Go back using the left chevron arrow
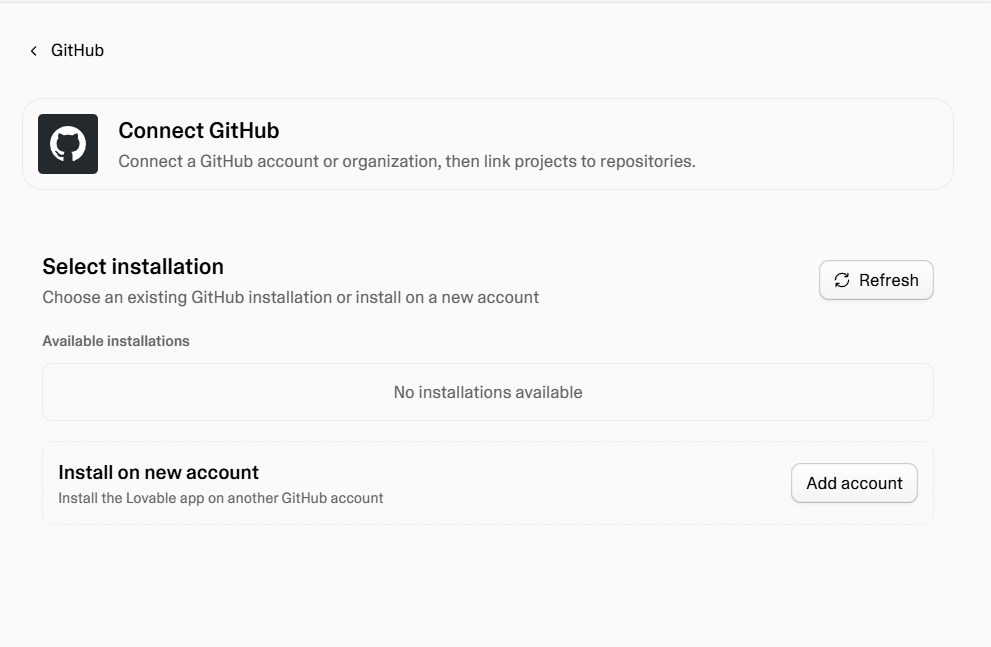This screenshot has width=991, height=647. coord(33,51)
